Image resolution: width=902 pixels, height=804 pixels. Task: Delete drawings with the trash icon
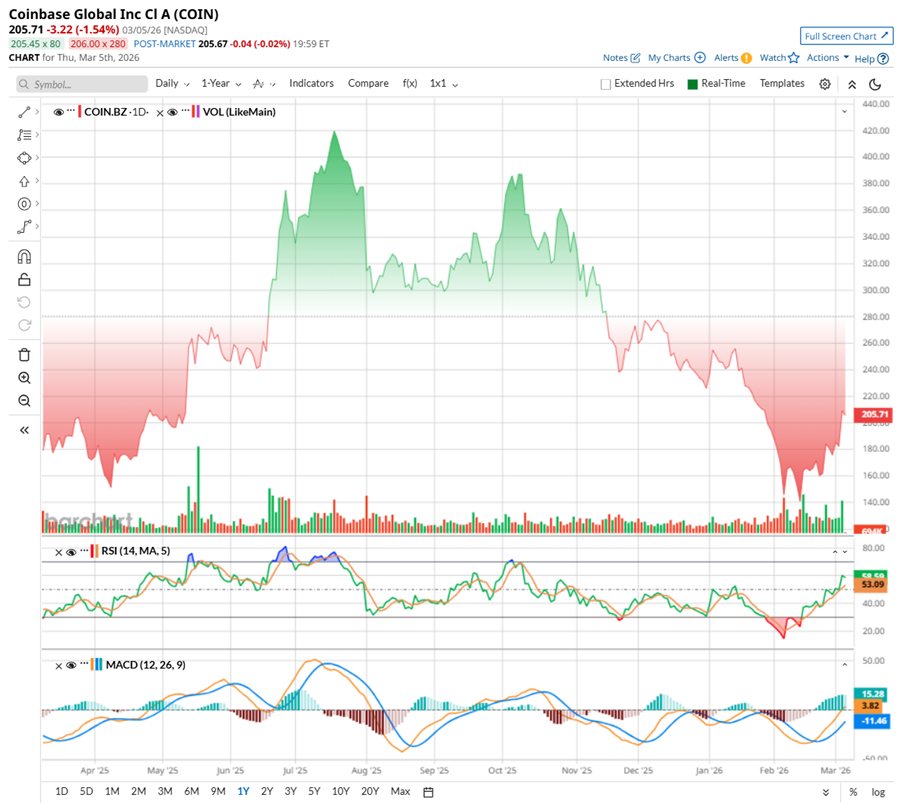[x=24, y=355]
